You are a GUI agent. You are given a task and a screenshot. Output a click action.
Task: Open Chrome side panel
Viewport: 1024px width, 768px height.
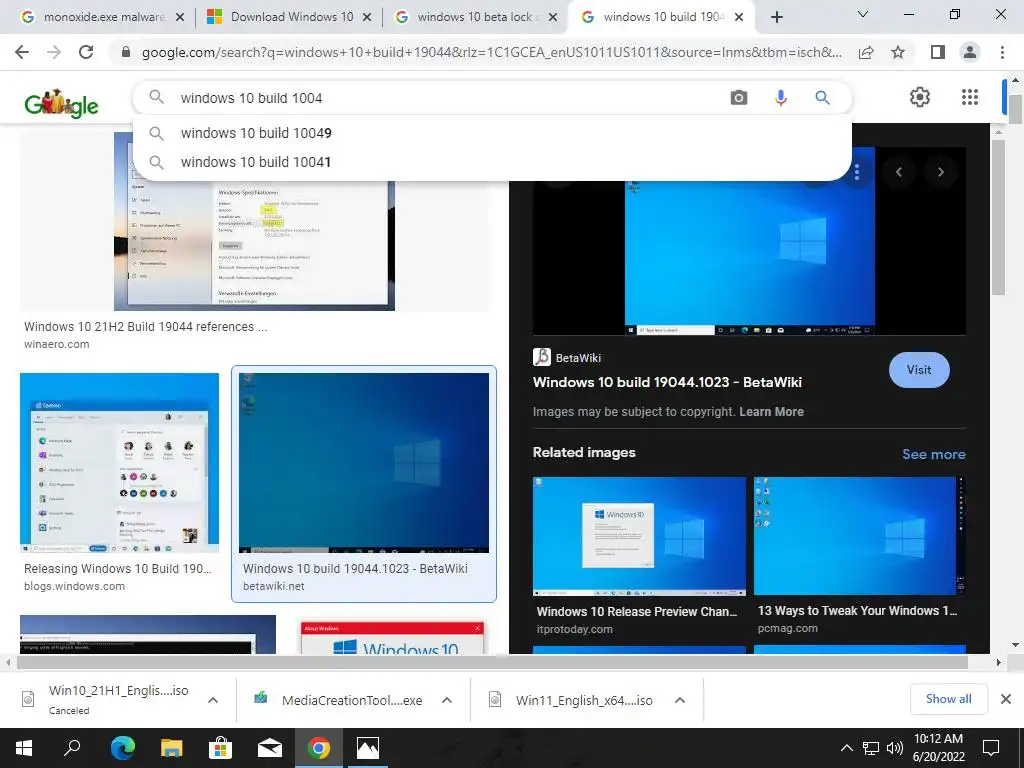(938, 52)
